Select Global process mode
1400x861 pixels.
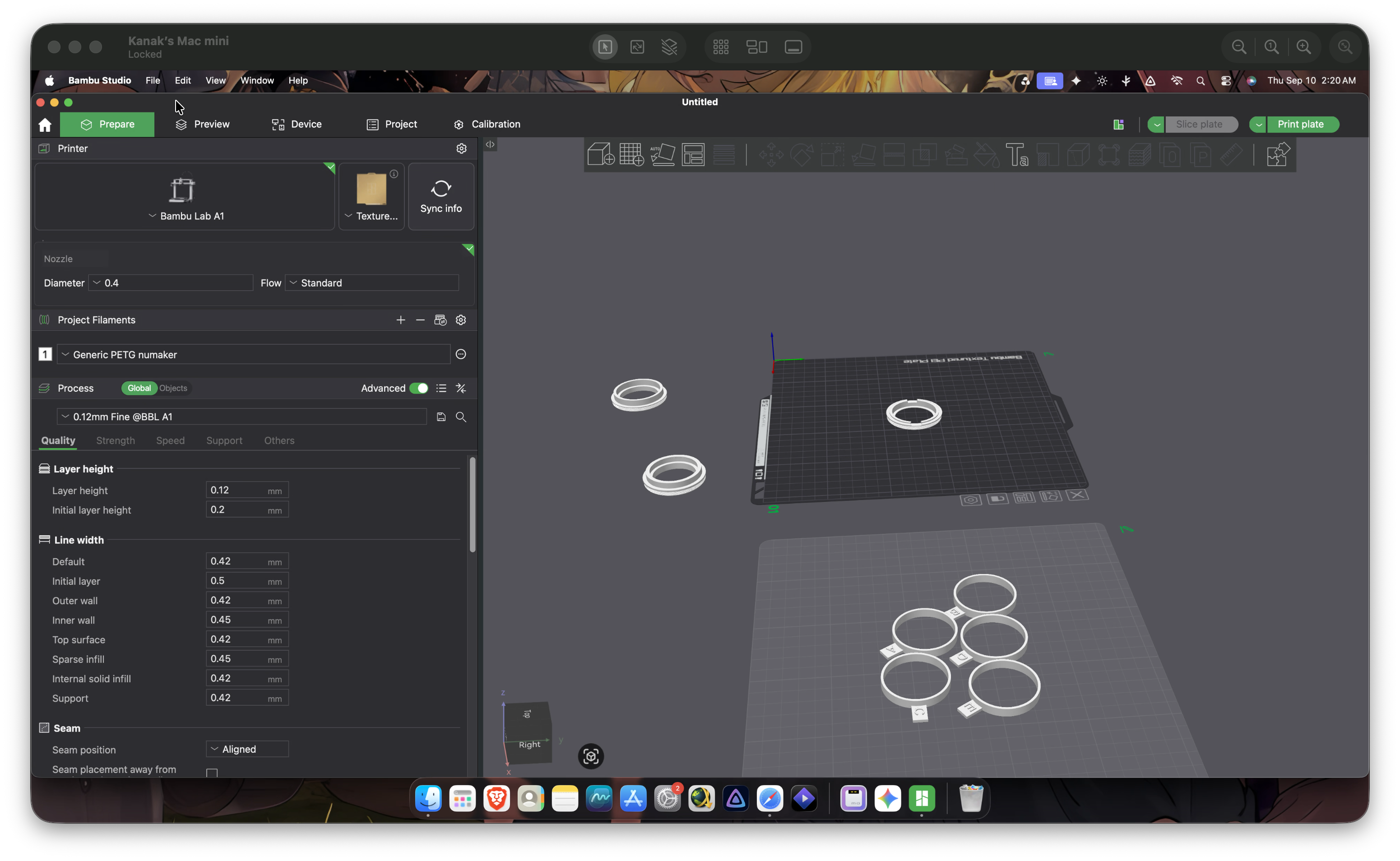tap(139, 388)
